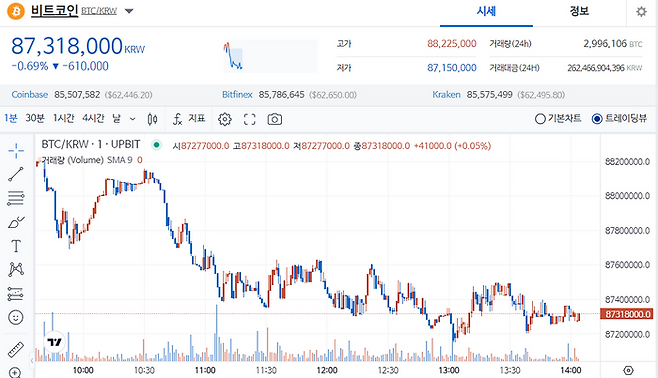
Task: Expand the 날 interval dropdown chevron
Action: [x=133, y=119]
